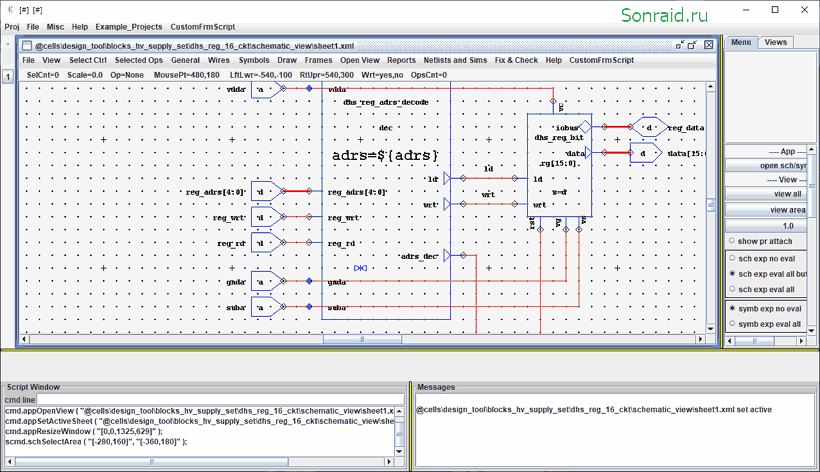820x472 pixels.
Task: Click the open sch/sym button
Action: click(767, 165)
